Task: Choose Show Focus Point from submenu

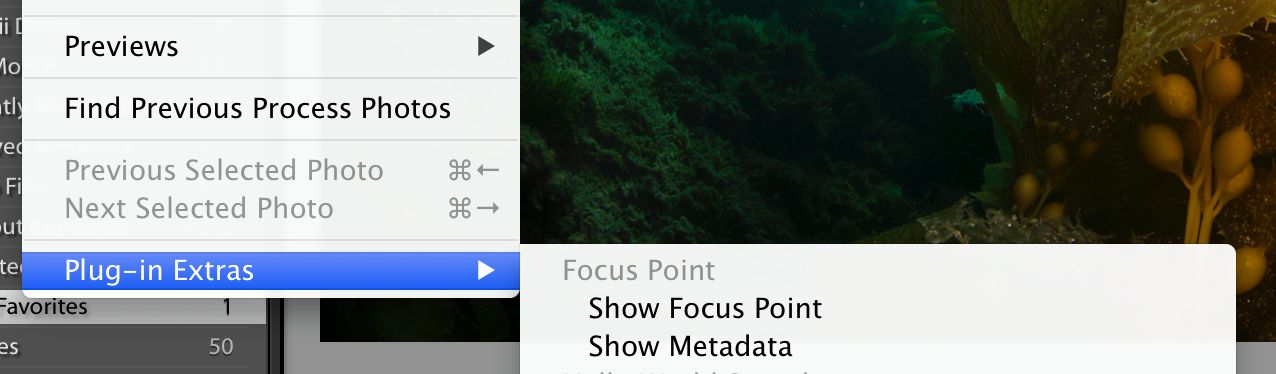Action: (x=705, y=308)
